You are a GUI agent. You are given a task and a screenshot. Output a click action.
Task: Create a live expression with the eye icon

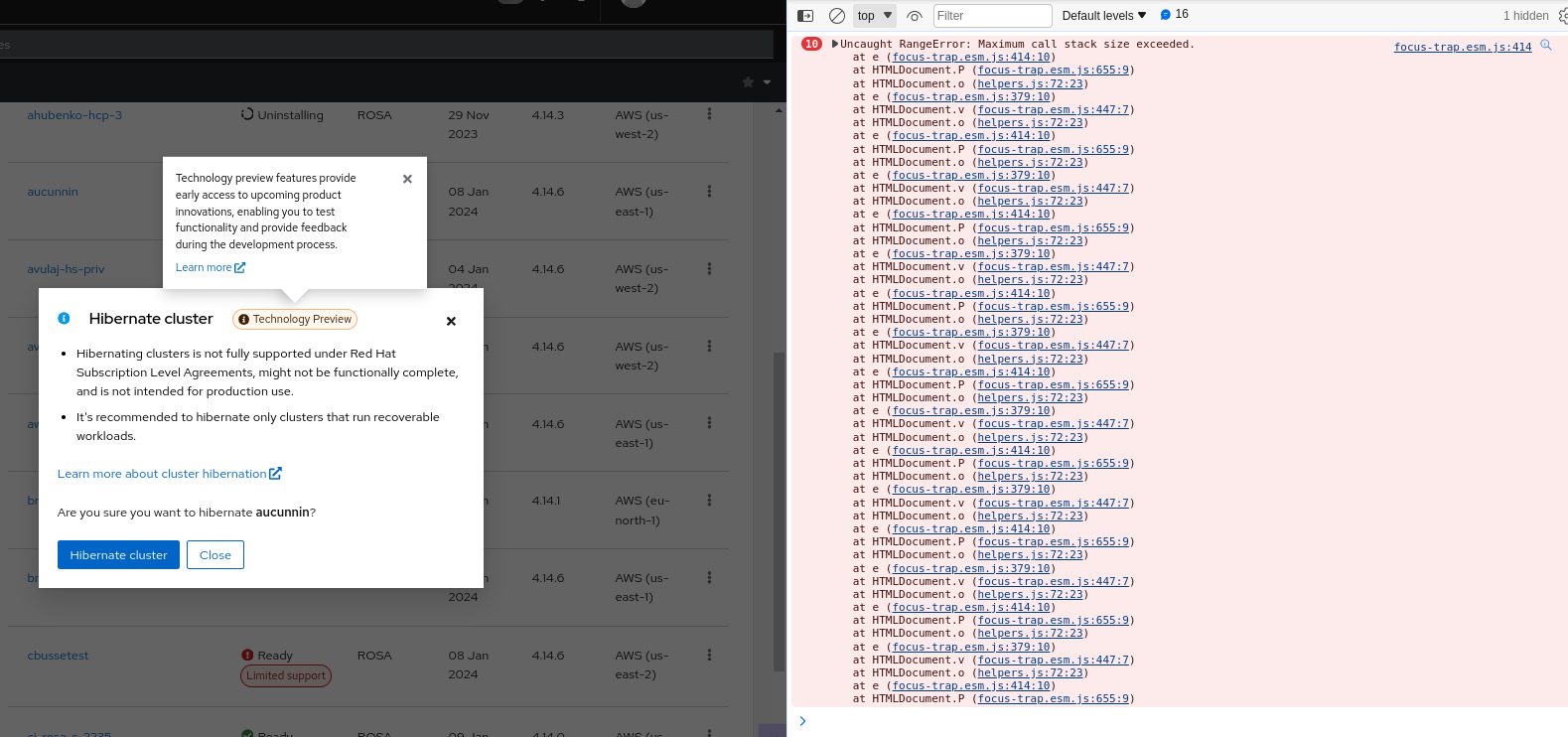[x=915, y=16]
